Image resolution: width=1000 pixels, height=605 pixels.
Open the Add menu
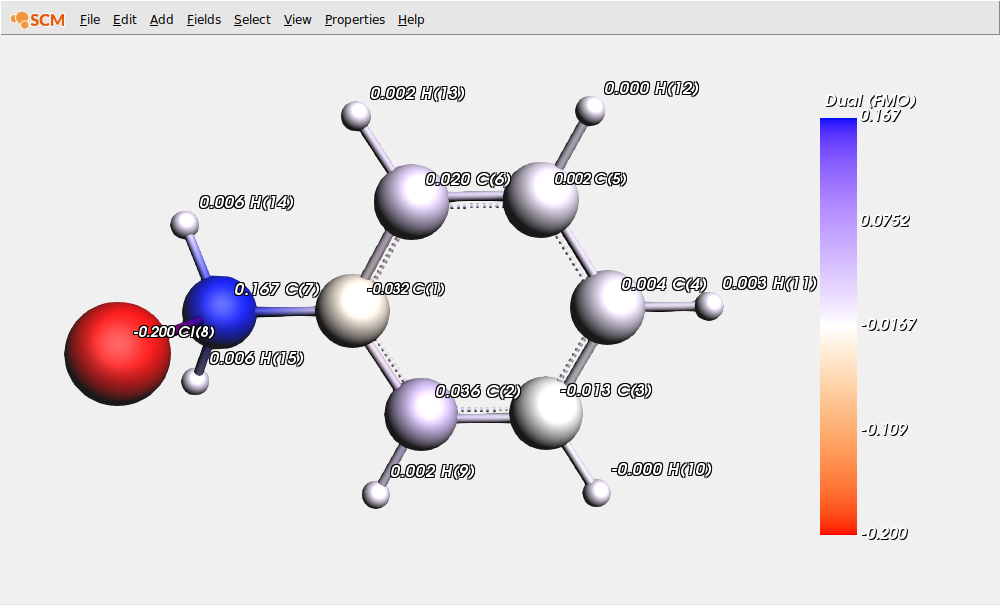161,19
